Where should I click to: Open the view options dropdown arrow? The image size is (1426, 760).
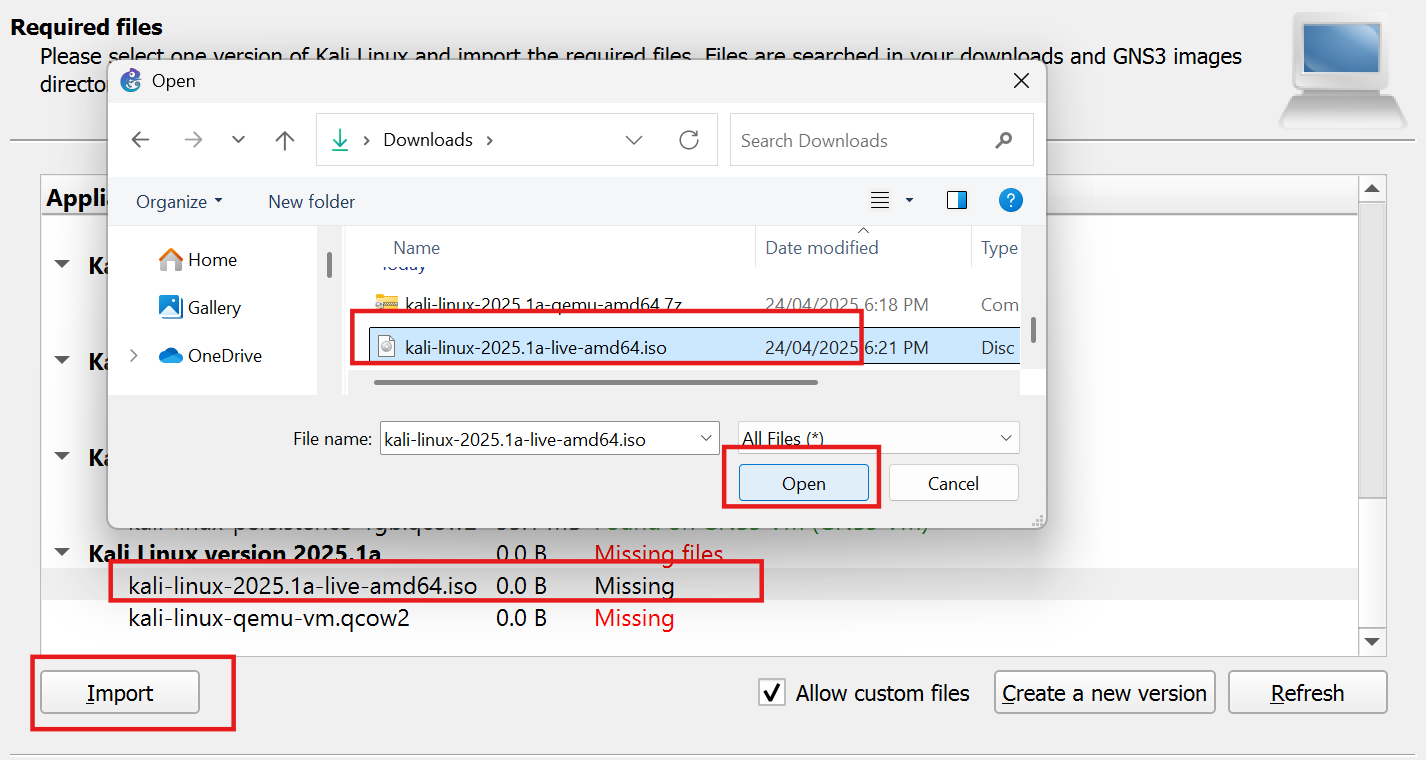(x=909, y=201)
